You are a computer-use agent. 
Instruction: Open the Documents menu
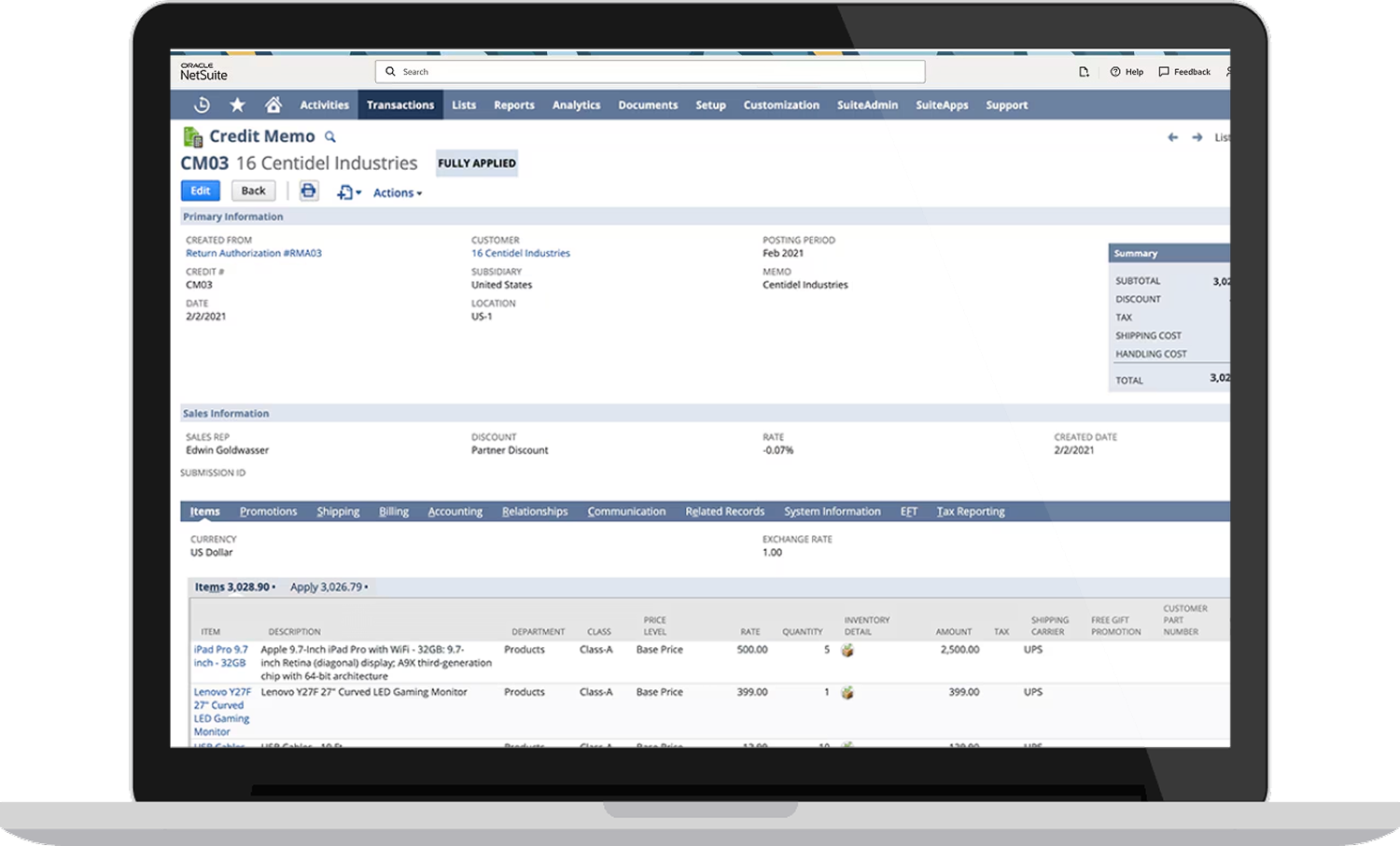(648, 106)
